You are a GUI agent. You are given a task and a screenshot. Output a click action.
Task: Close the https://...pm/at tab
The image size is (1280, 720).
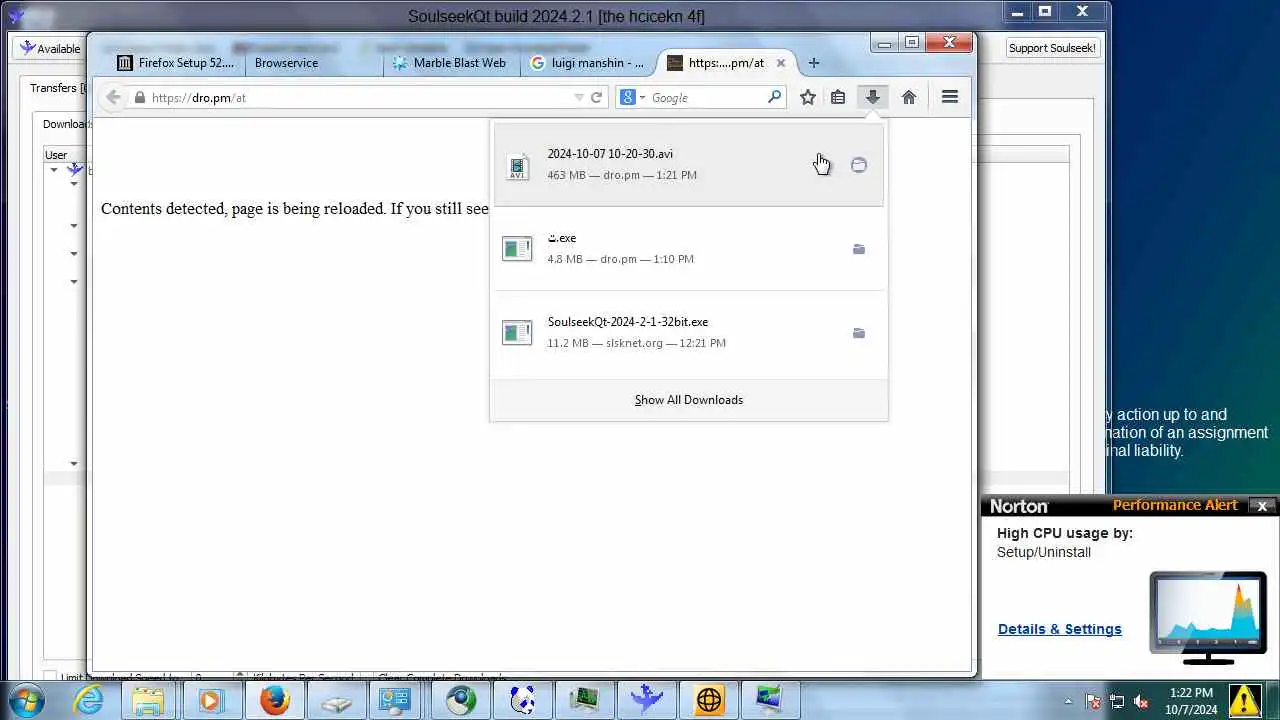[781, 63]
